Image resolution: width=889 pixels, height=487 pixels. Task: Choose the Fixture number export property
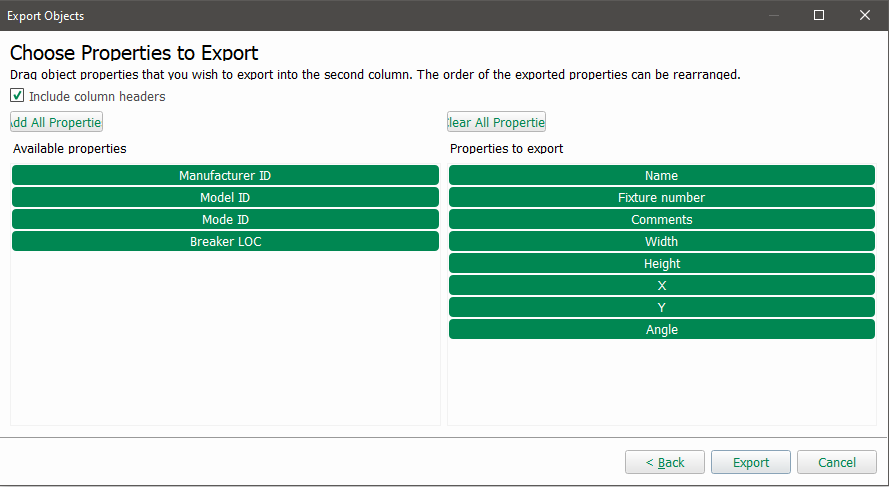tap(661, 197)
